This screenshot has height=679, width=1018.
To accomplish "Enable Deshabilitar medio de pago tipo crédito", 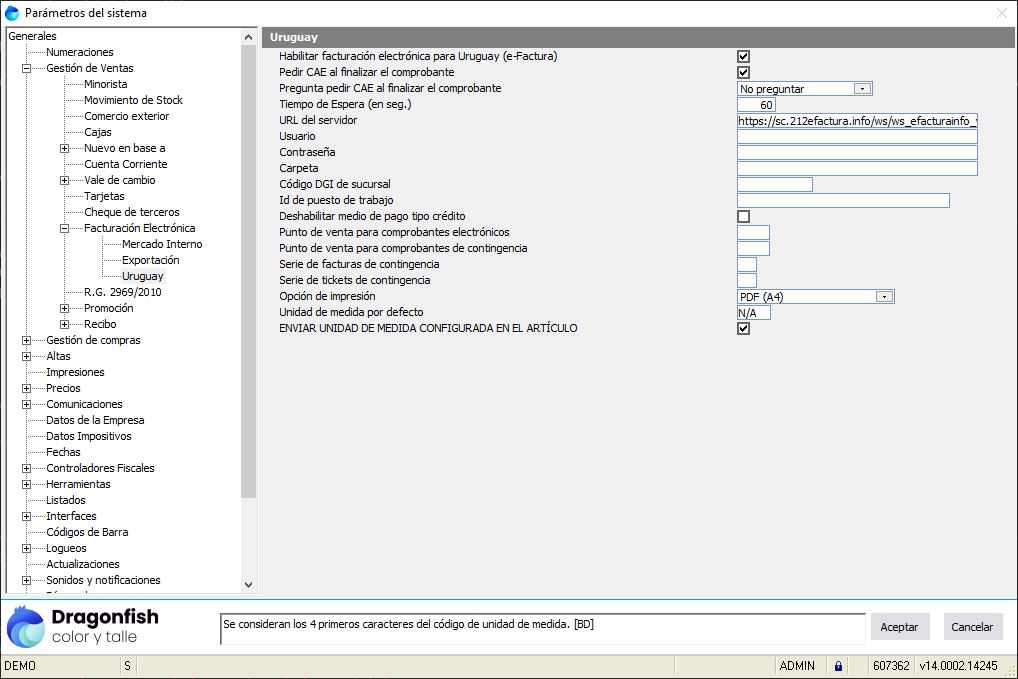I will point(743,216).
